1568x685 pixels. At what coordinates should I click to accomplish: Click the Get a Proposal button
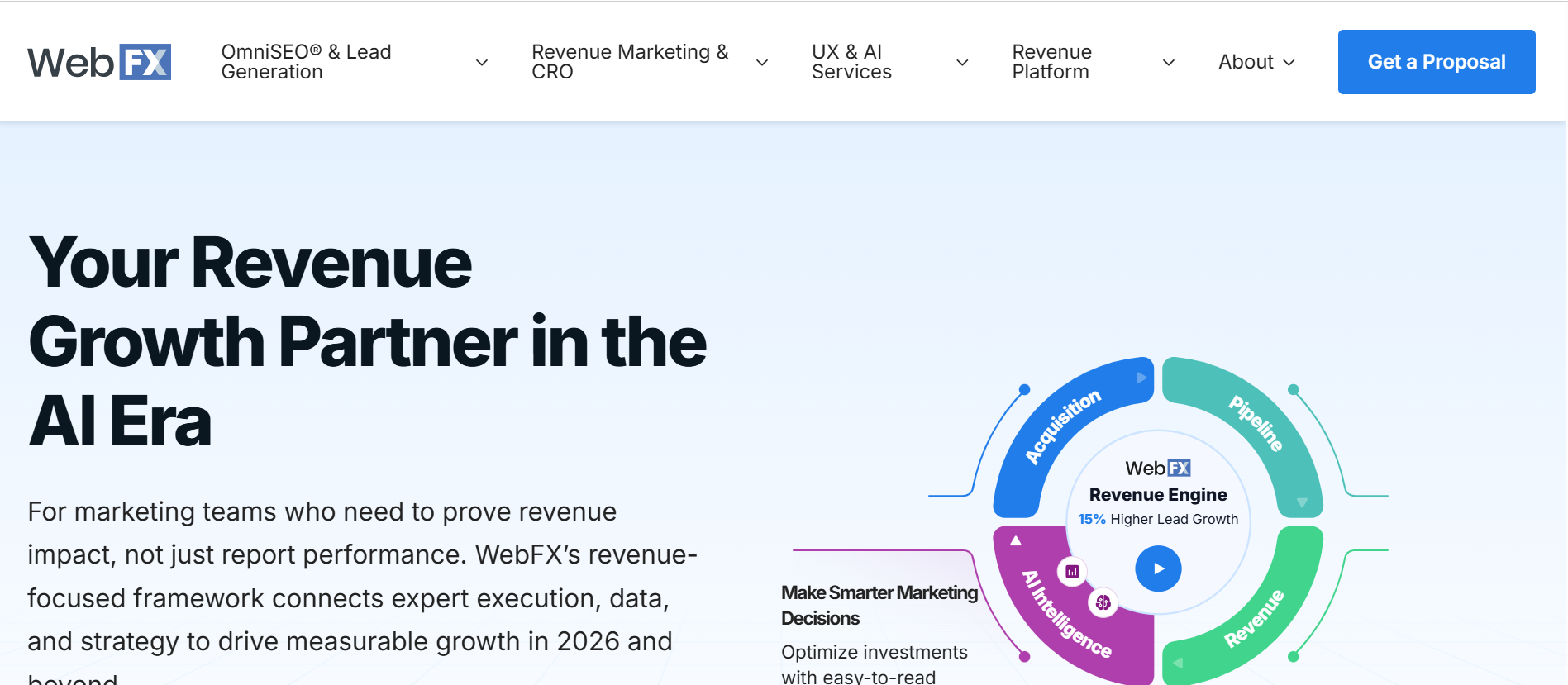point(1436,62)
